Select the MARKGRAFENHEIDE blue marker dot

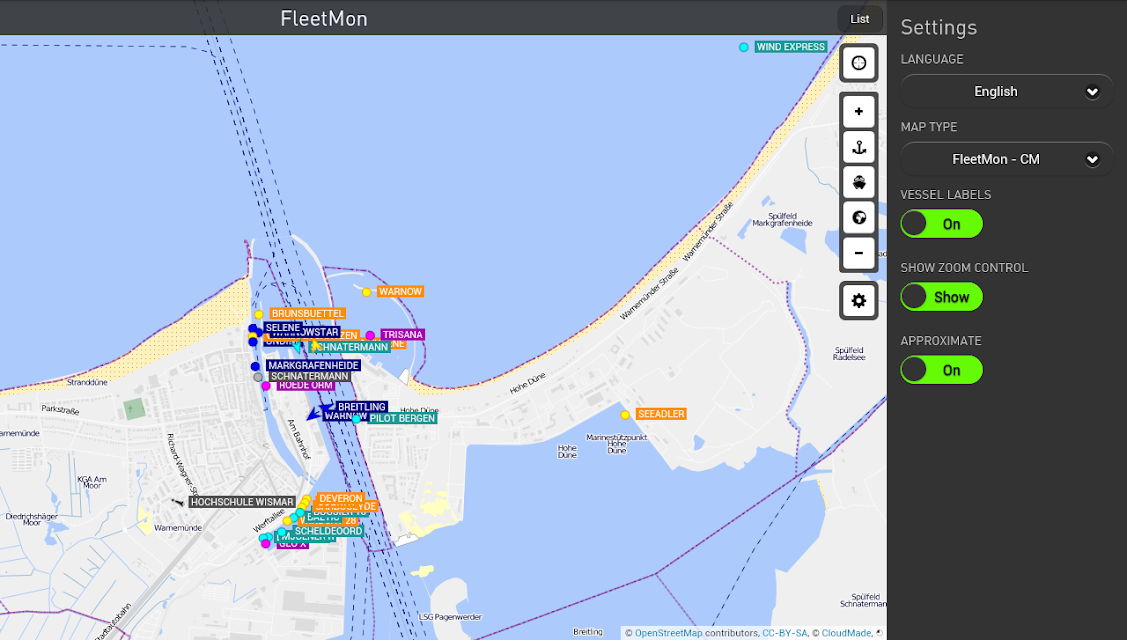[255, 366]
